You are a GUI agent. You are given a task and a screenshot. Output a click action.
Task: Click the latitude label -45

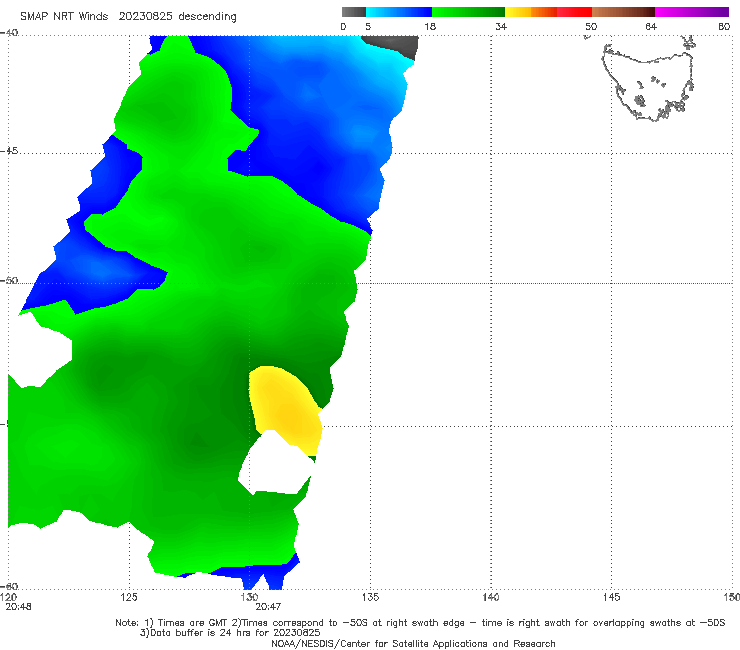pyautogui.click(x=9, y=151)
